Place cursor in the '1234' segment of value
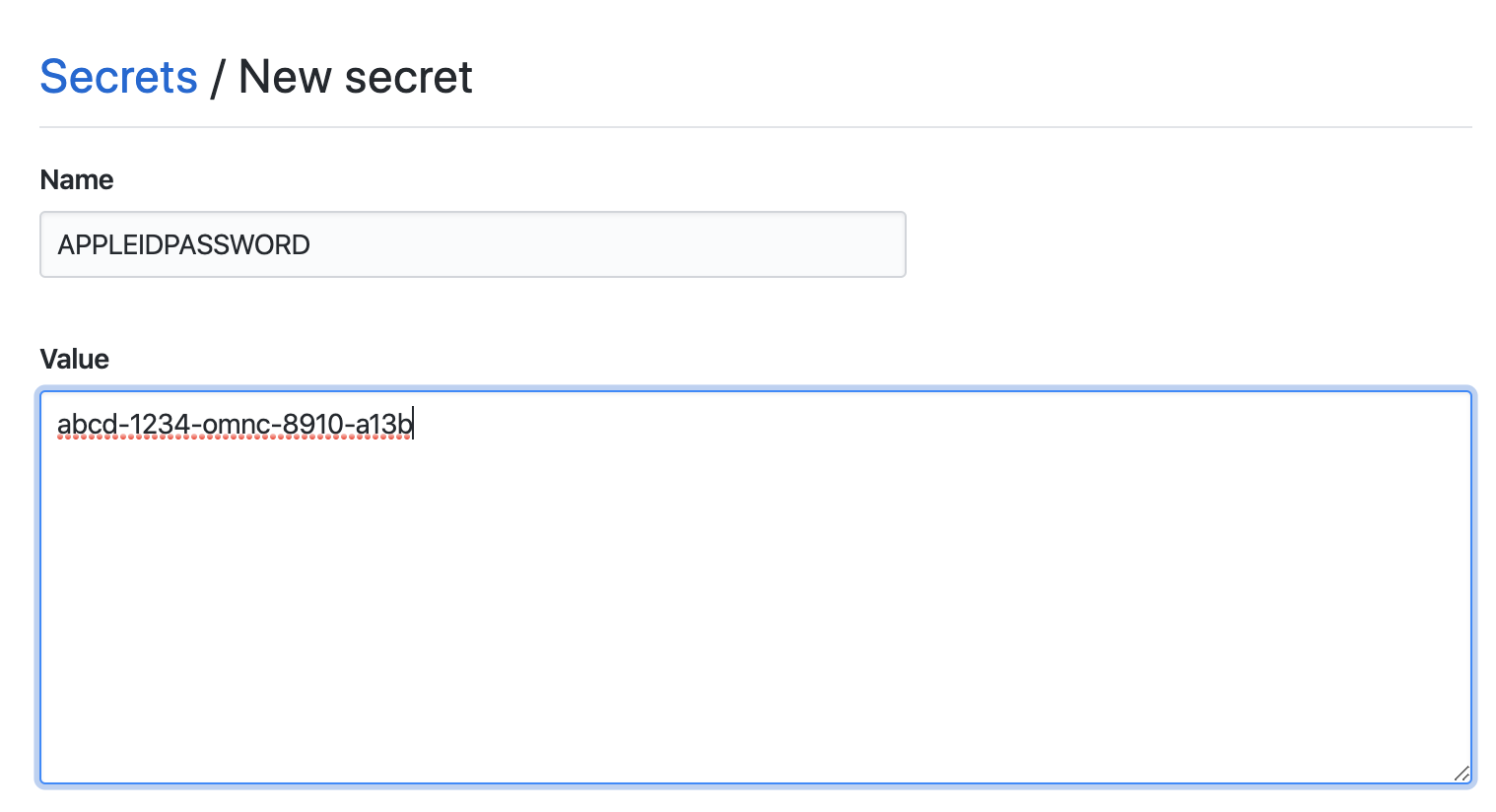The width and height of the screenshot is (1496, 812). pos(160,425)
